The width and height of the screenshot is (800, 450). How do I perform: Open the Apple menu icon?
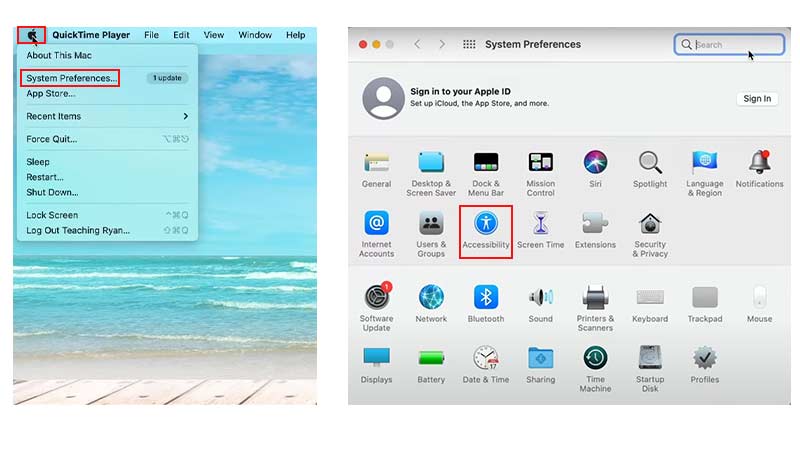click(x=32, y=35)
